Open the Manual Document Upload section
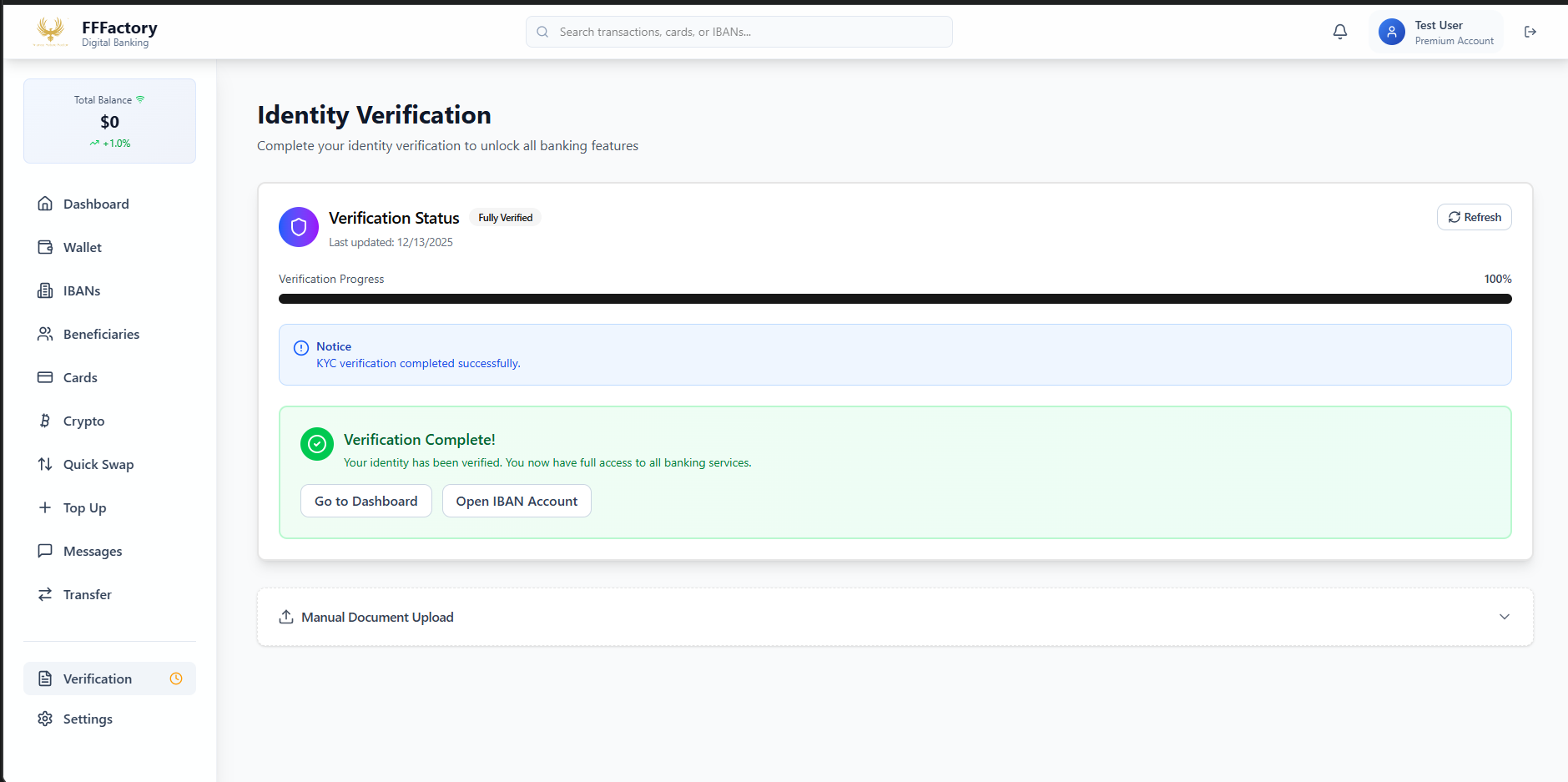1568x782 pixels. 378,617
